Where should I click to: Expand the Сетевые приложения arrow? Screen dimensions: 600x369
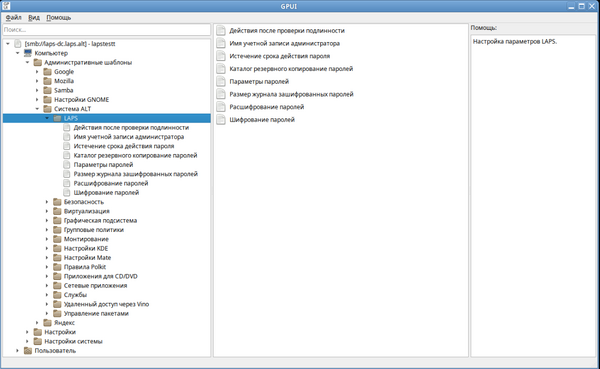click(47, 286)
